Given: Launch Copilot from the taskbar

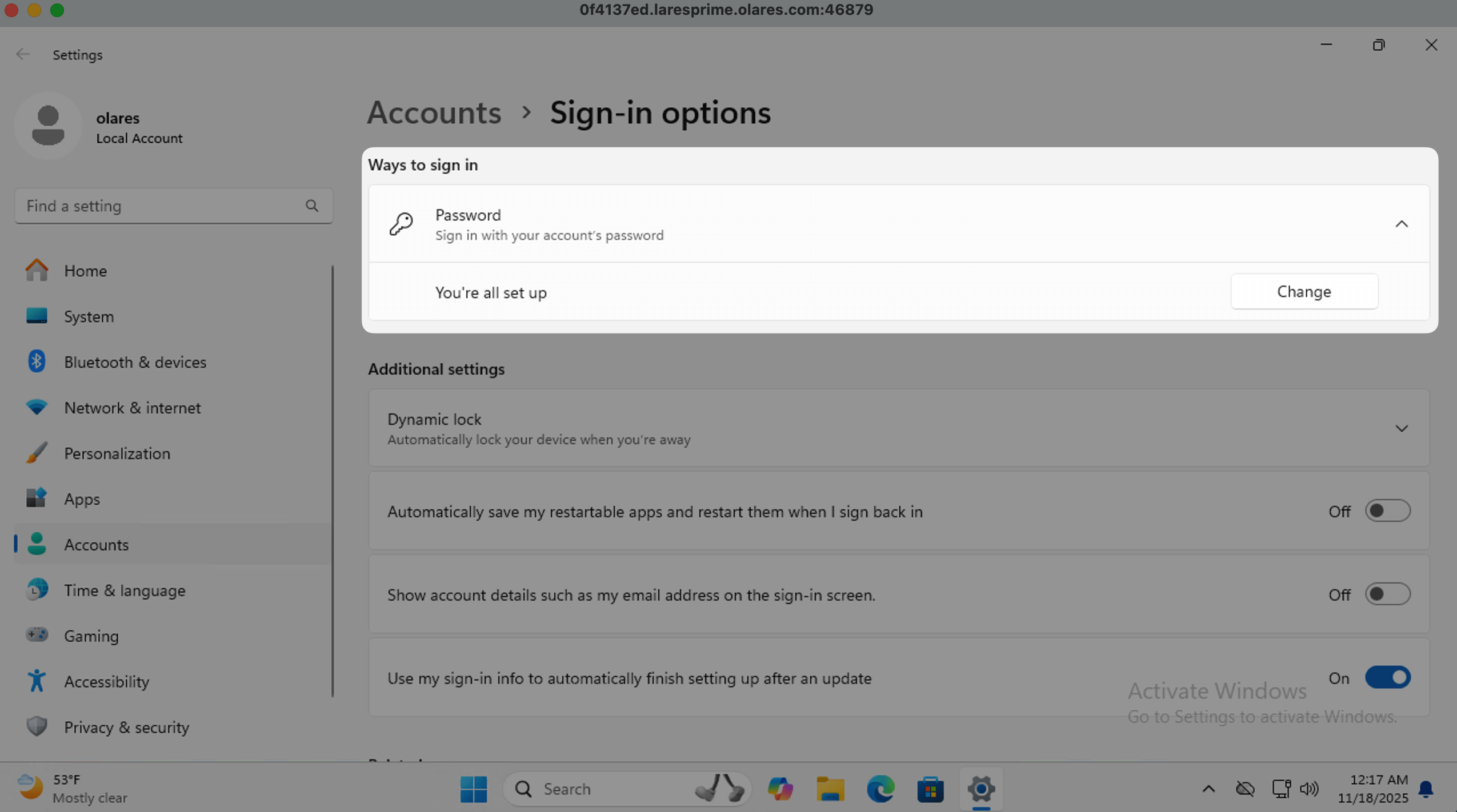Looking at the screenshot, I should [780, 789].
